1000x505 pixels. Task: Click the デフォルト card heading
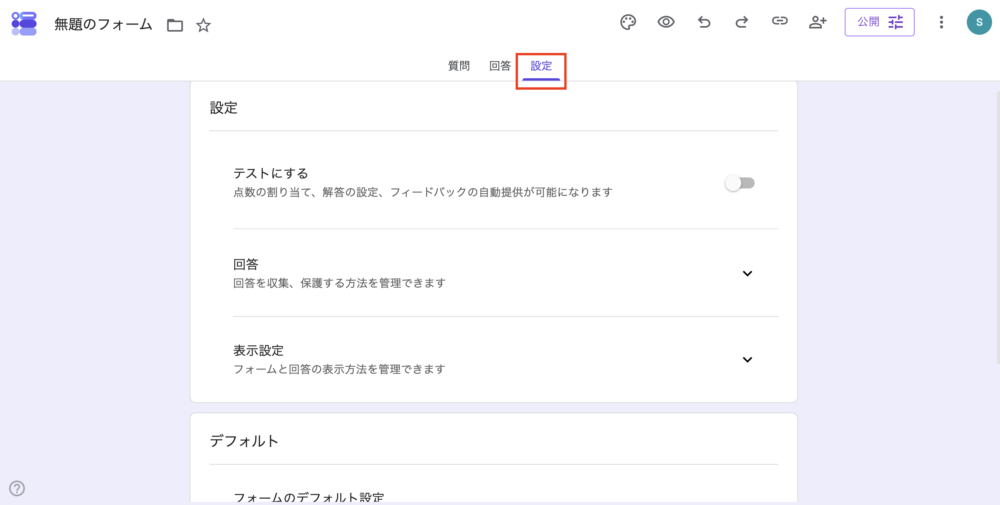pyautogui.click(x=244, y=441)
